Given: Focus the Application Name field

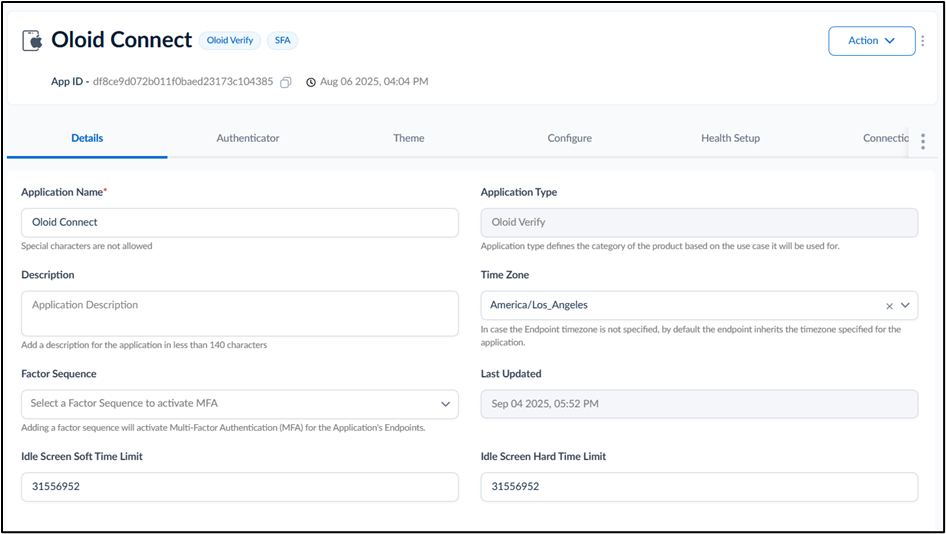Looking at the screenshot, I should point(240,223).
